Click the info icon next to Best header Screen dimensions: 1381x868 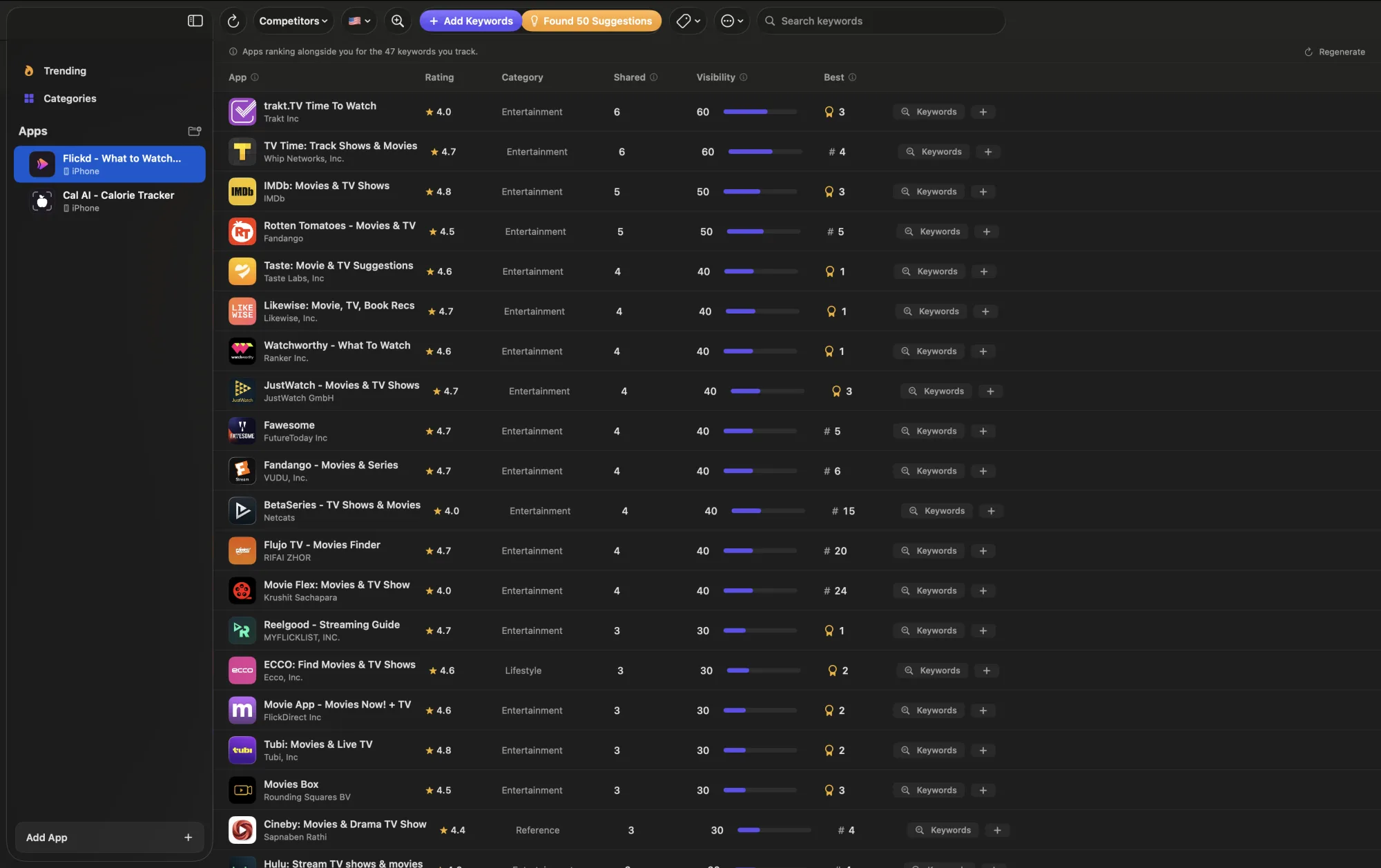pyautogui.click(x=852, y=77)
